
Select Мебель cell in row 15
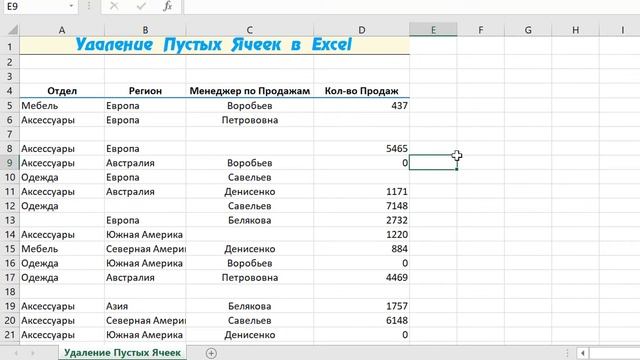[62, 249]
